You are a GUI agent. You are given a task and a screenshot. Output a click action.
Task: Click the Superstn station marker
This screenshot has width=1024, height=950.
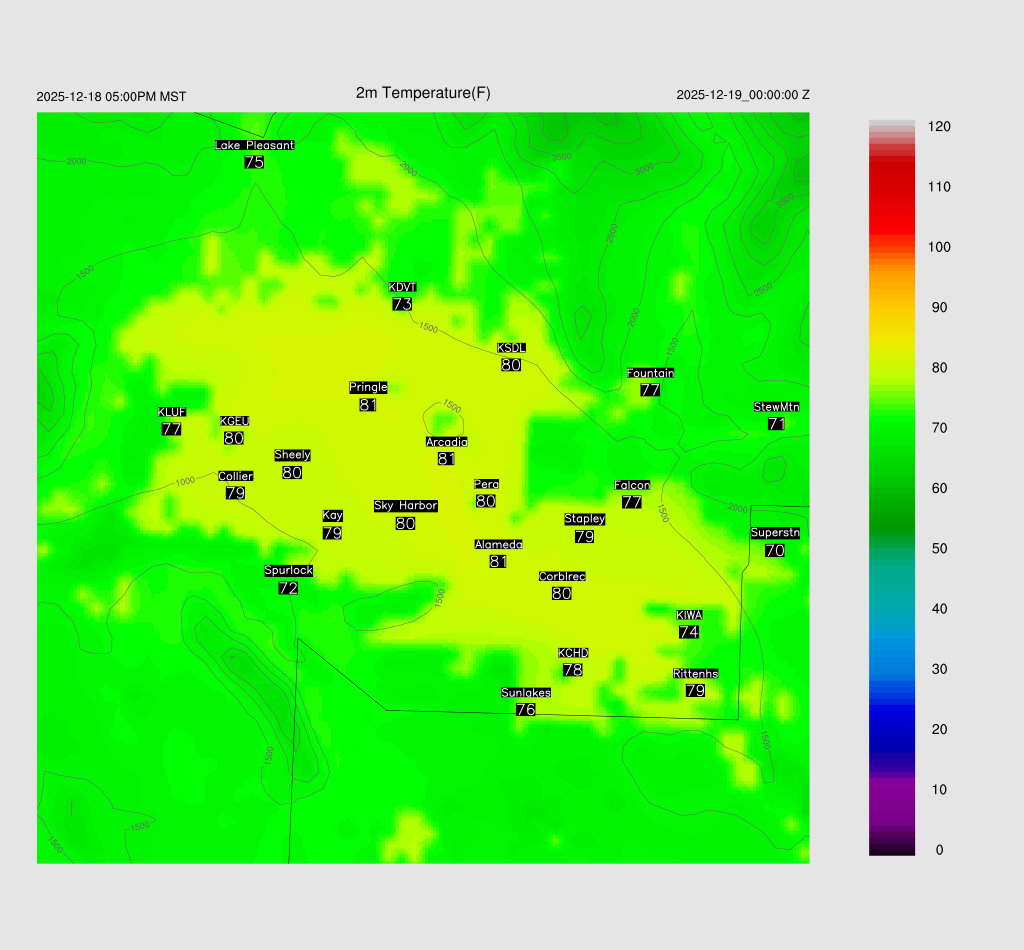coord(774,550)
